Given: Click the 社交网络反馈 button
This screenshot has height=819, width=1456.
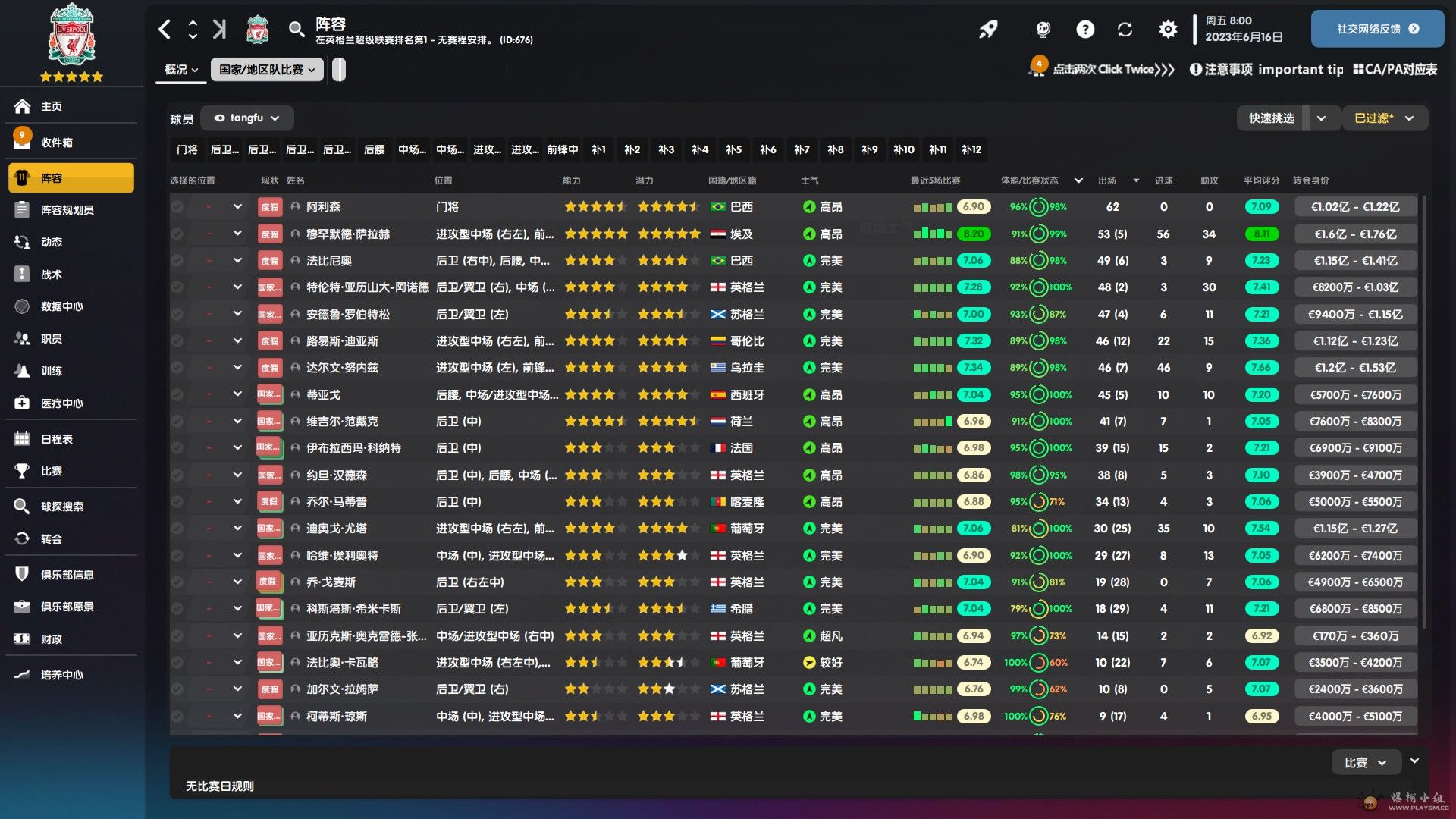Looking at the screenshot, I should click(x=1376, y=29).
